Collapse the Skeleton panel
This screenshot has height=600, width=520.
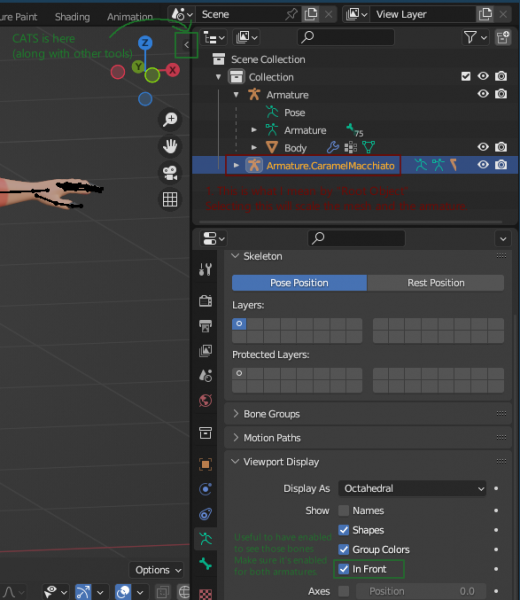[x=235, y=256]
